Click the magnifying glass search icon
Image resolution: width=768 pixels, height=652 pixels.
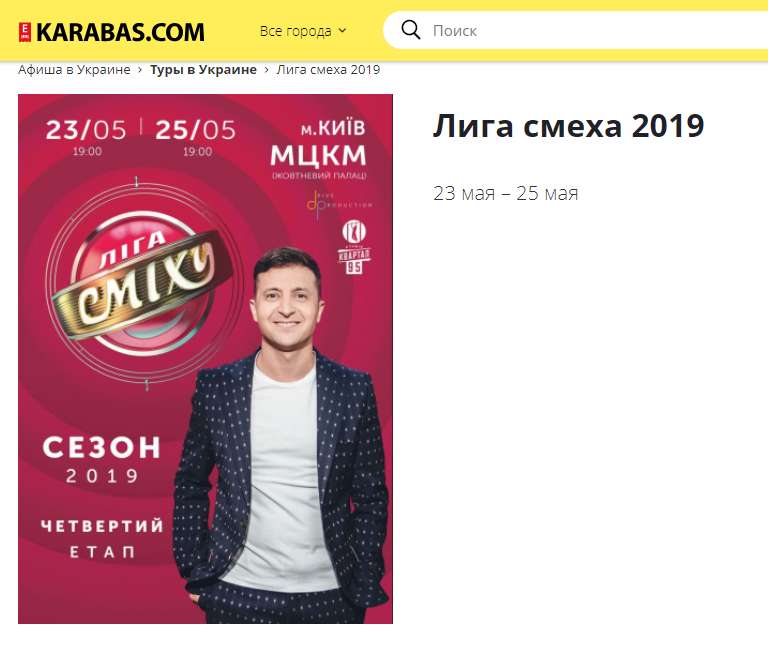[x=410, y=30]
